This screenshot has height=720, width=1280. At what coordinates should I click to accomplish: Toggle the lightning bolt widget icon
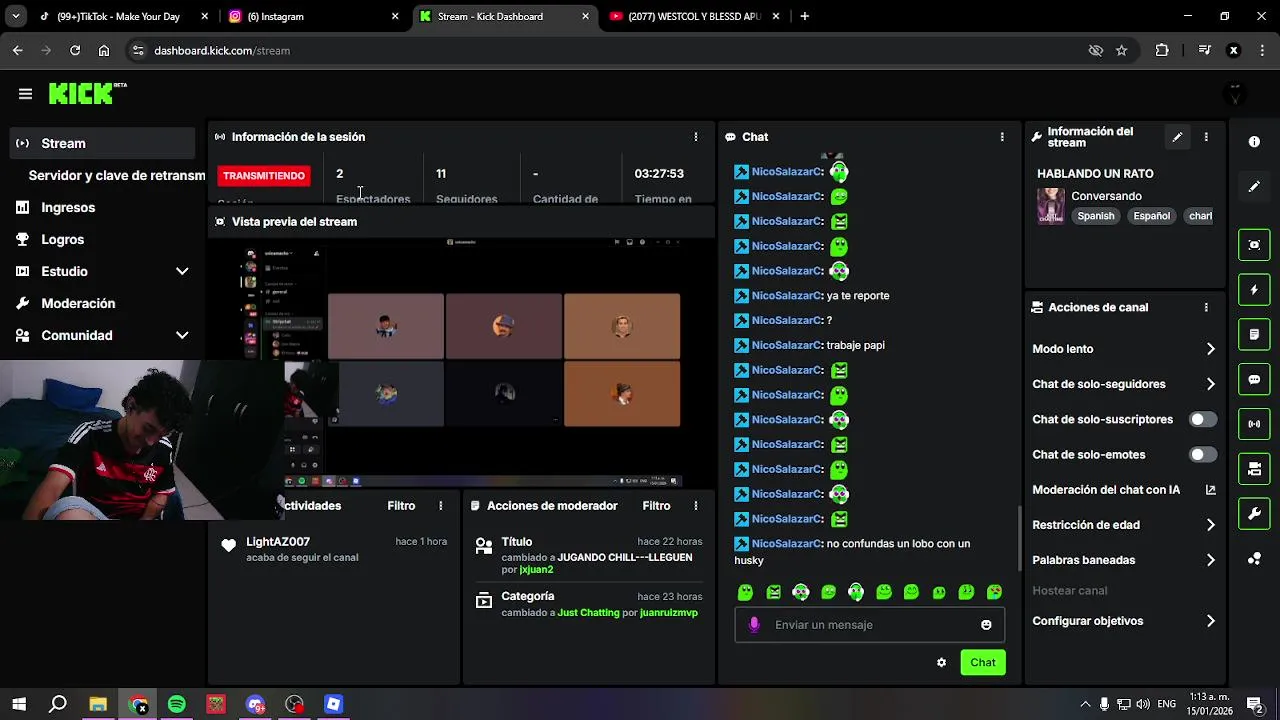click(x=1254, y=290)
